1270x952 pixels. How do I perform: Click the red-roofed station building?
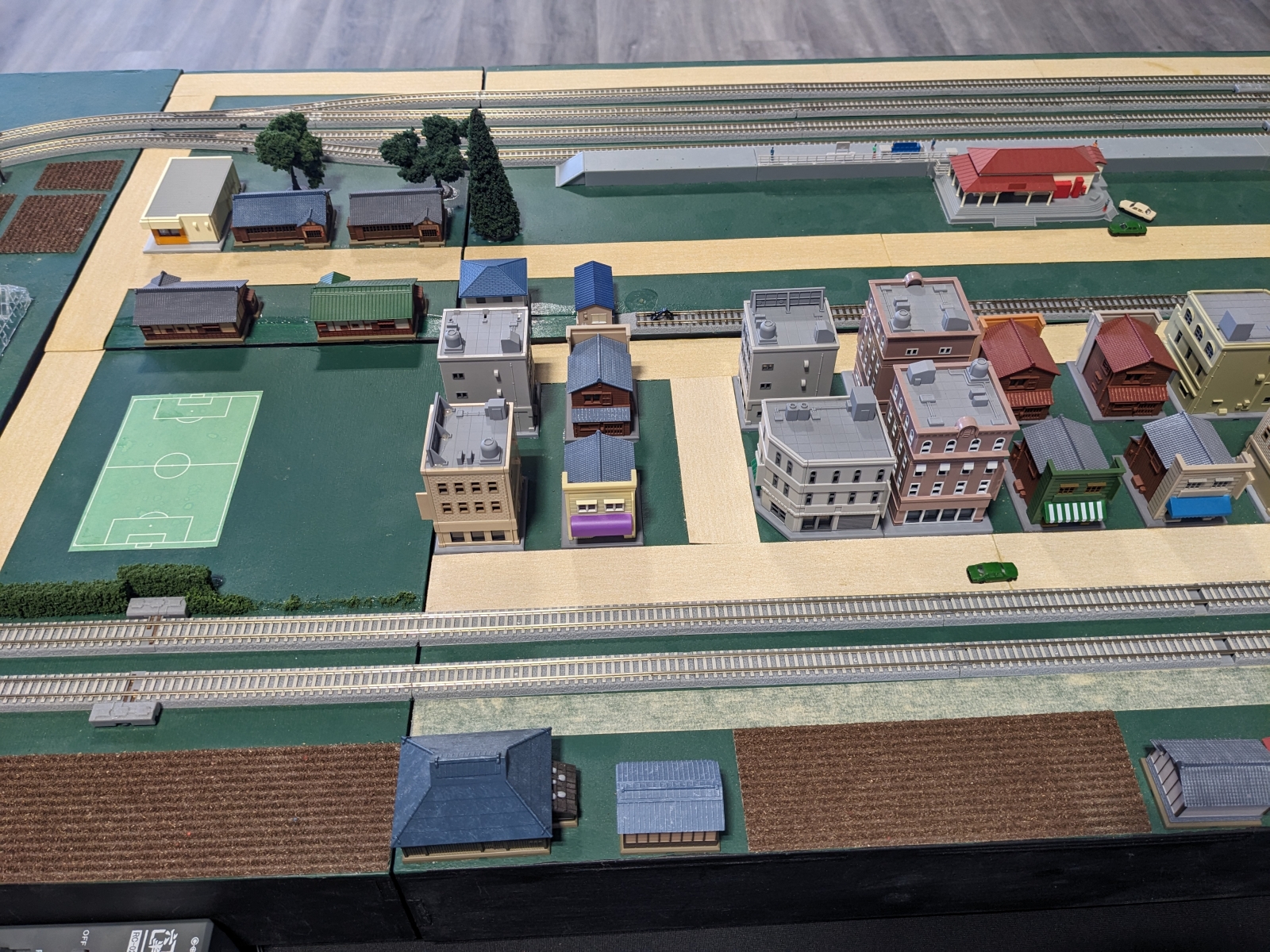pyautogui.click(x=1023, y=185)
